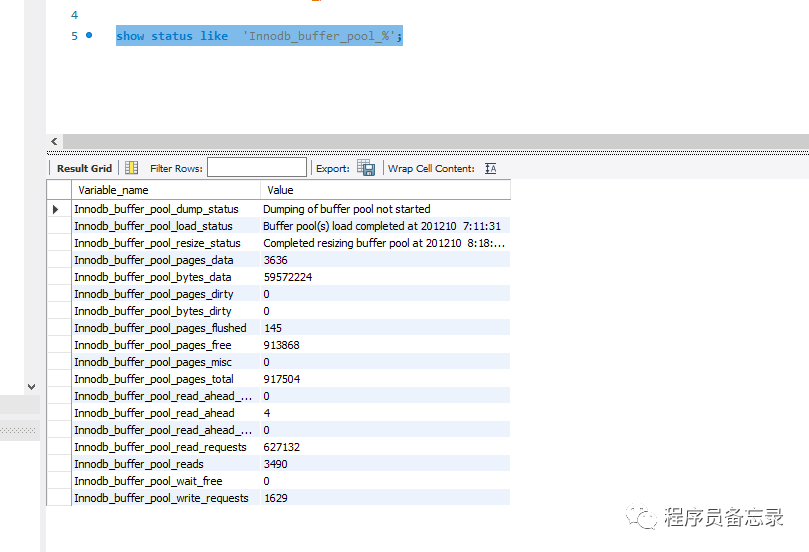Click the highlighted show status SQL statement
This screenshot has height=552, width=809.
[259, 36]
